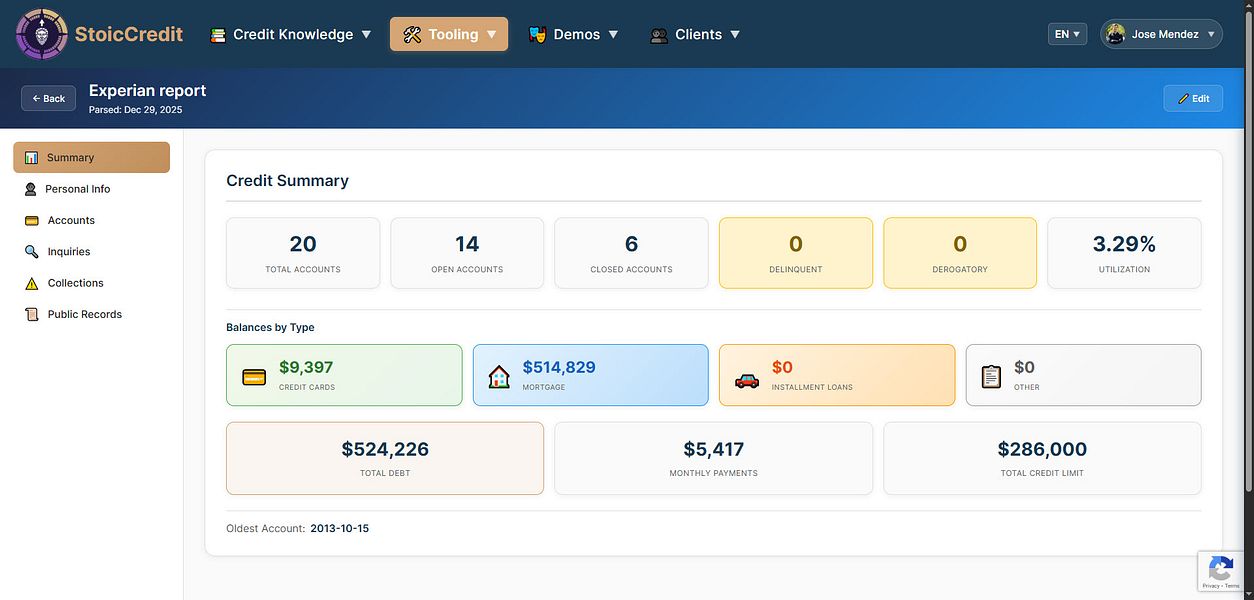Open the EN language selector
This screenshot has height=600, width=1254.
pyautogui.click(x=1066, y=33)
